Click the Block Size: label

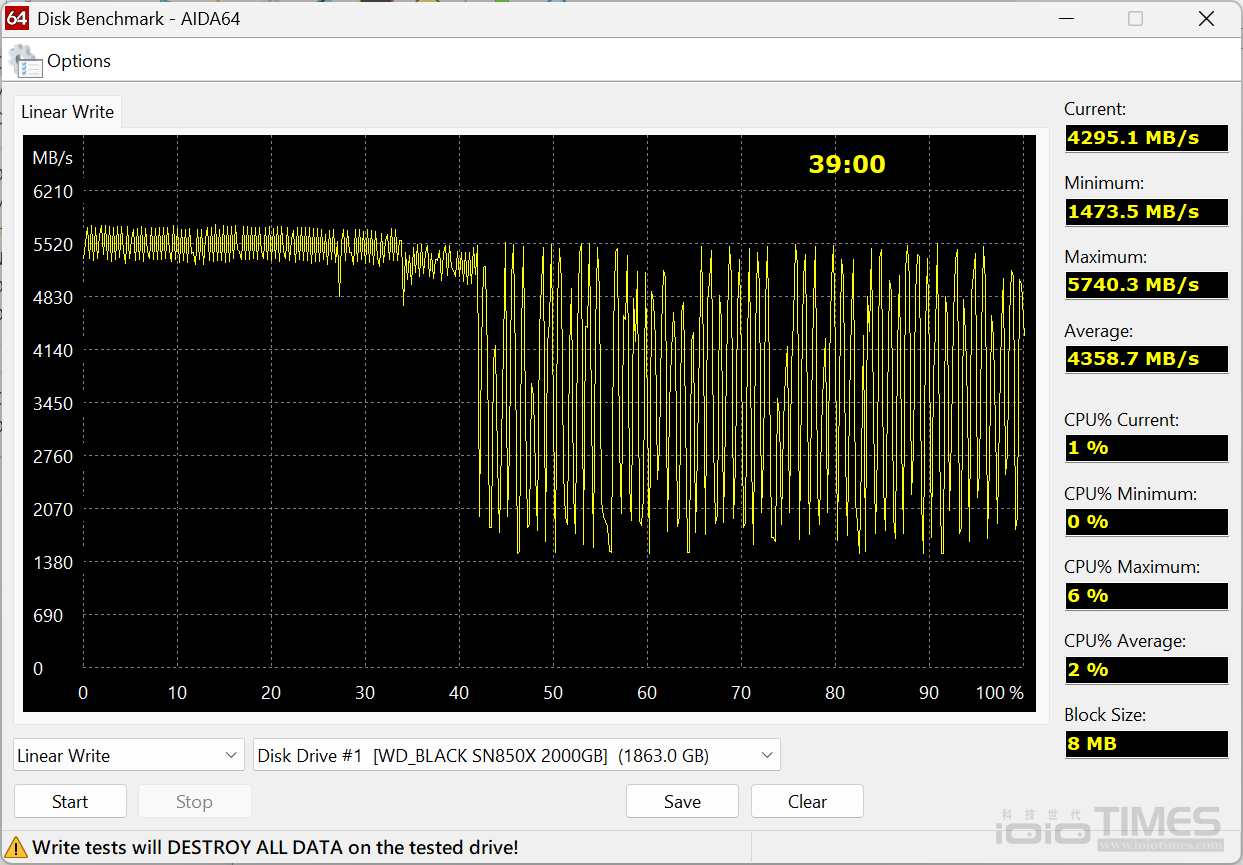point(1105,715)
